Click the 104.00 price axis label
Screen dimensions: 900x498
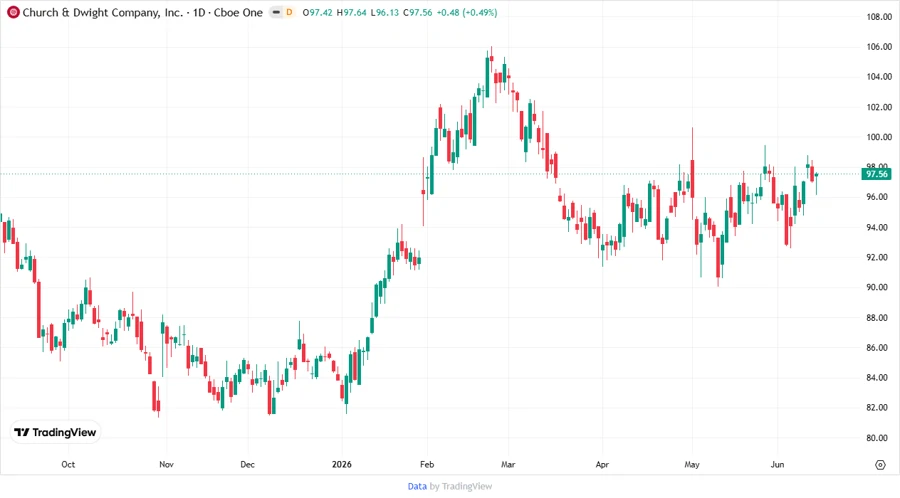[879, 77]
